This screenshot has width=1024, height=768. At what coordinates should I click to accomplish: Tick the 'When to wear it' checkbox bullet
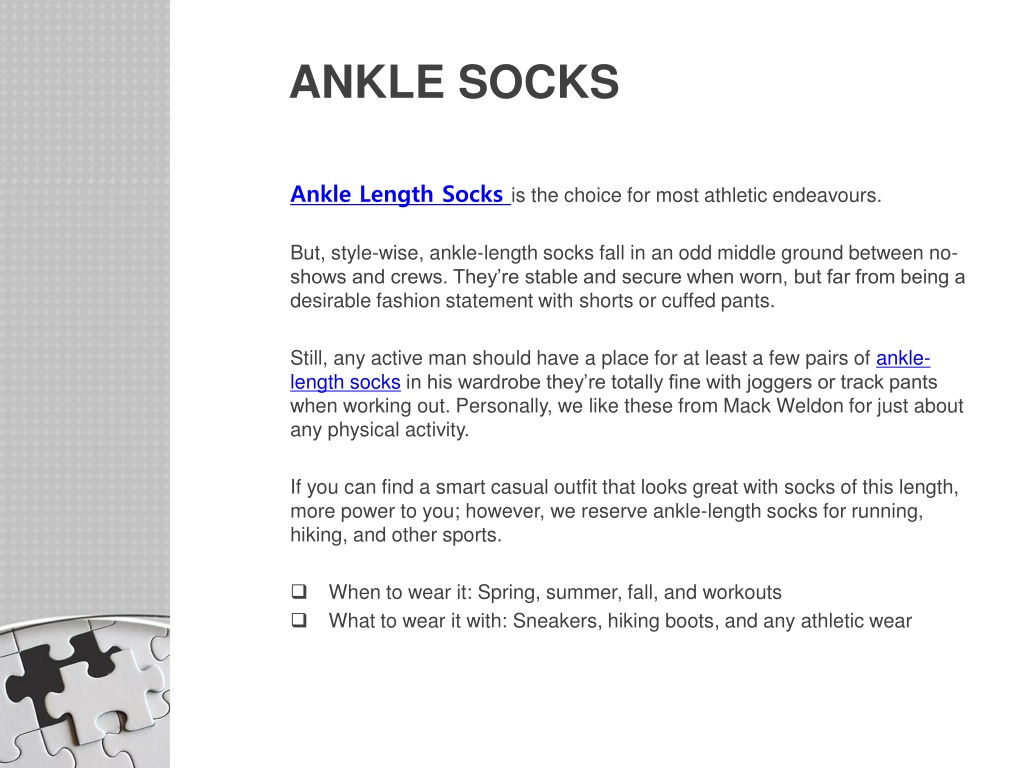(x=298, y=592)
